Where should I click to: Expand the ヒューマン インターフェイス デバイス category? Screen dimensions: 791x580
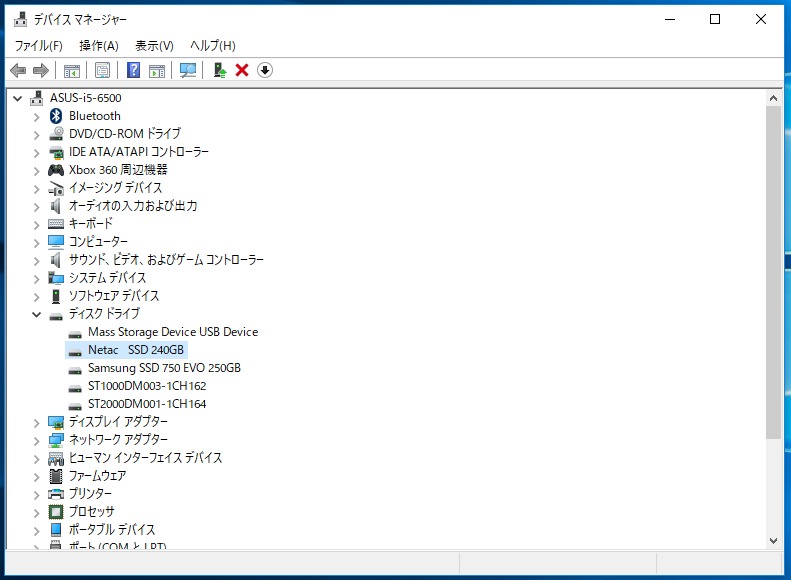(x=36, y=459)
